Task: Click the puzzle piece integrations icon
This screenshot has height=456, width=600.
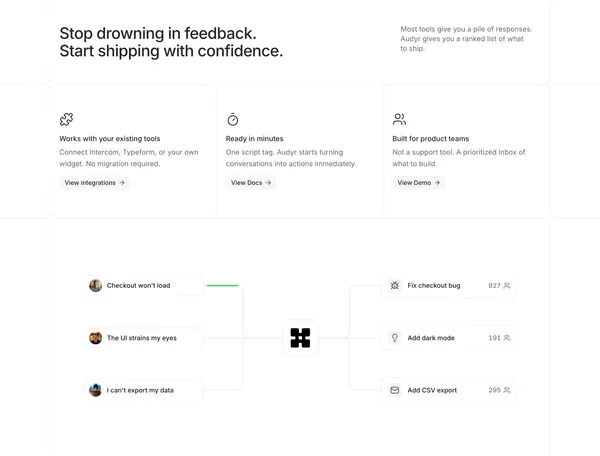Action: click(67, 119)
